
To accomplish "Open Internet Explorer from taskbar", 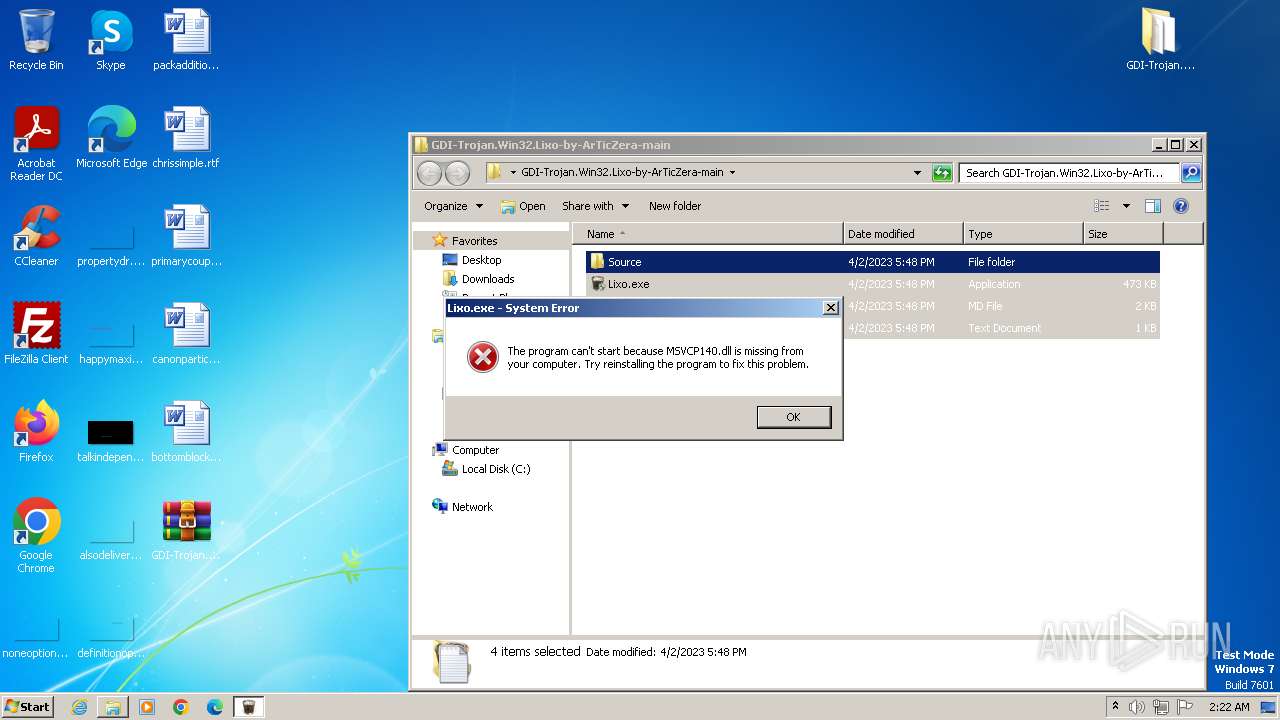I will [79, 707].
